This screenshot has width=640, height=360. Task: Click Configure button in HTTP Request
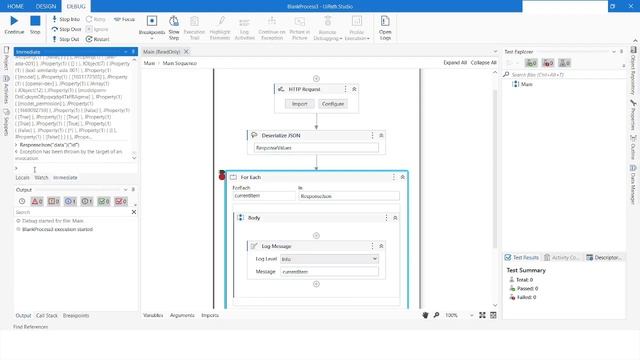click(x=333, y=104)
